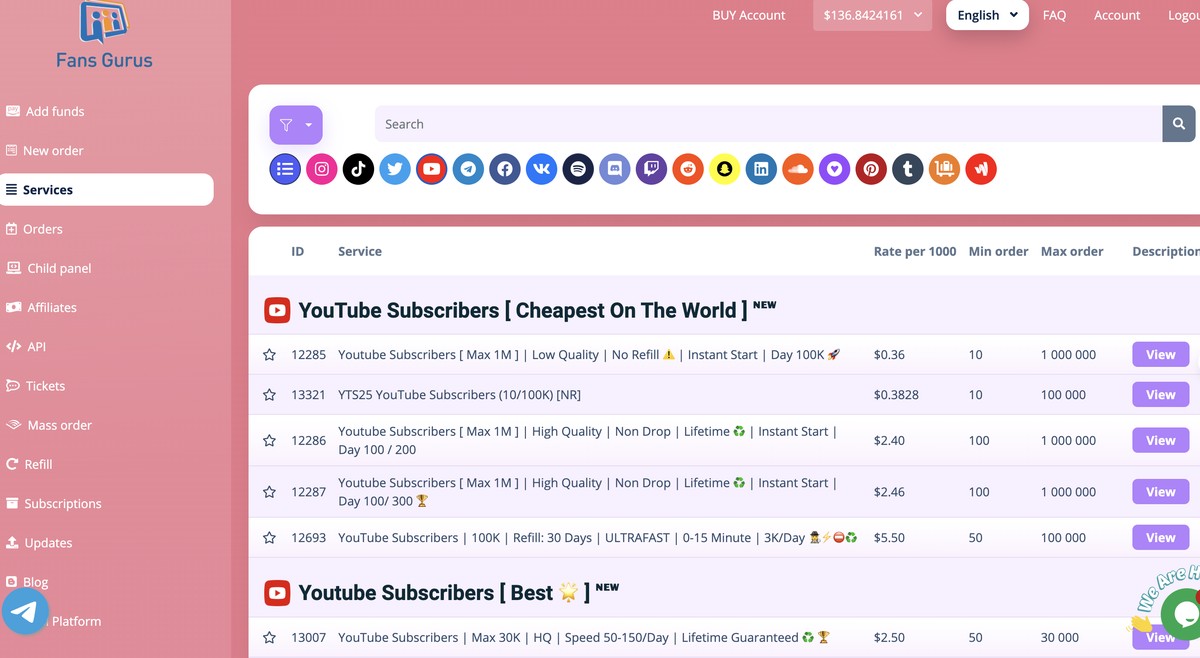View description for service 12285
This screenshot has width=1200, height=658.
point(1160,355)
